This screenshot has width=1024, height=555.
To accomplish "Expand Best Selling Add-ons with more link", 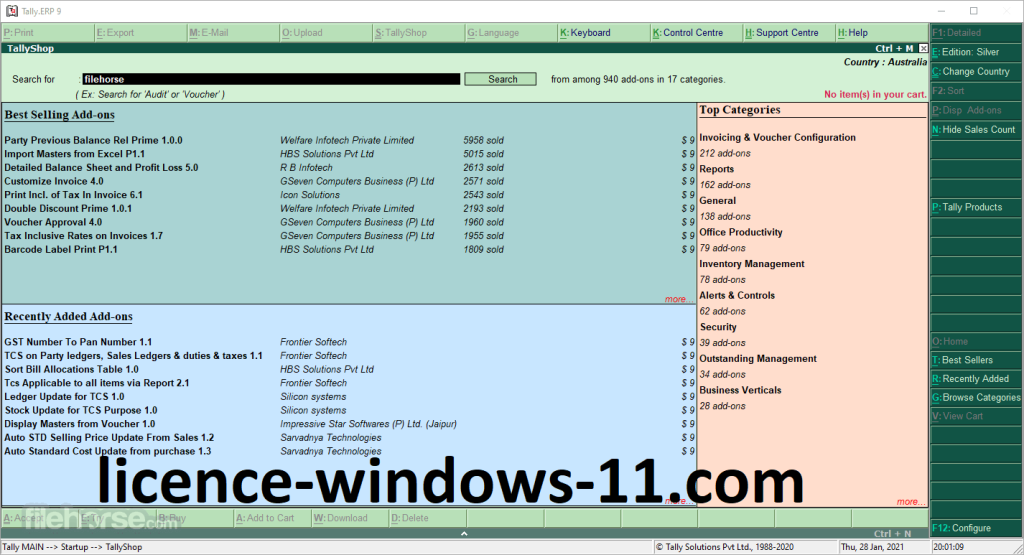I will [675, 299].
